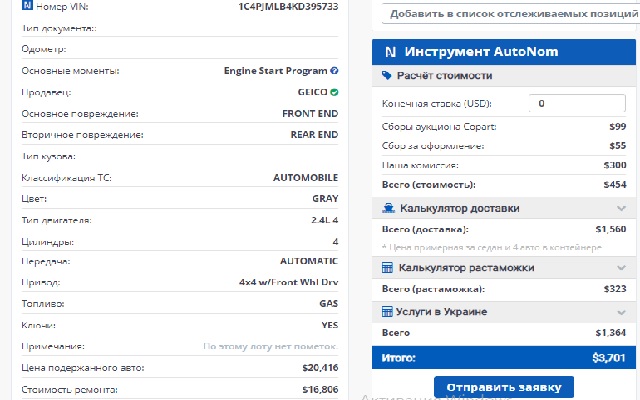The height and width of the screenshot is (400, 640).
Task: Select the VIN number 1C4PJMLB4KD395733
Action: [x=288, y=7]
